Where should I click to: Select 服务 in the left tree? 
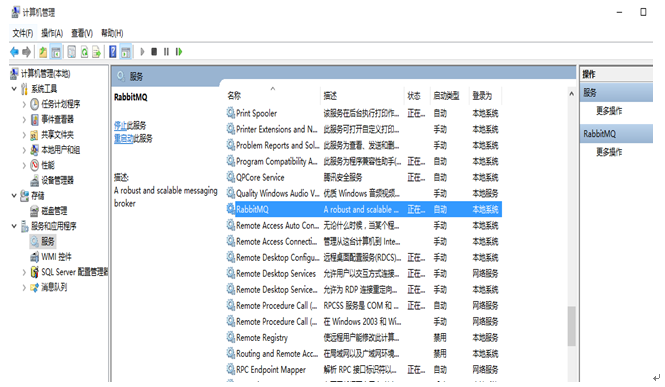click(48, 242)
